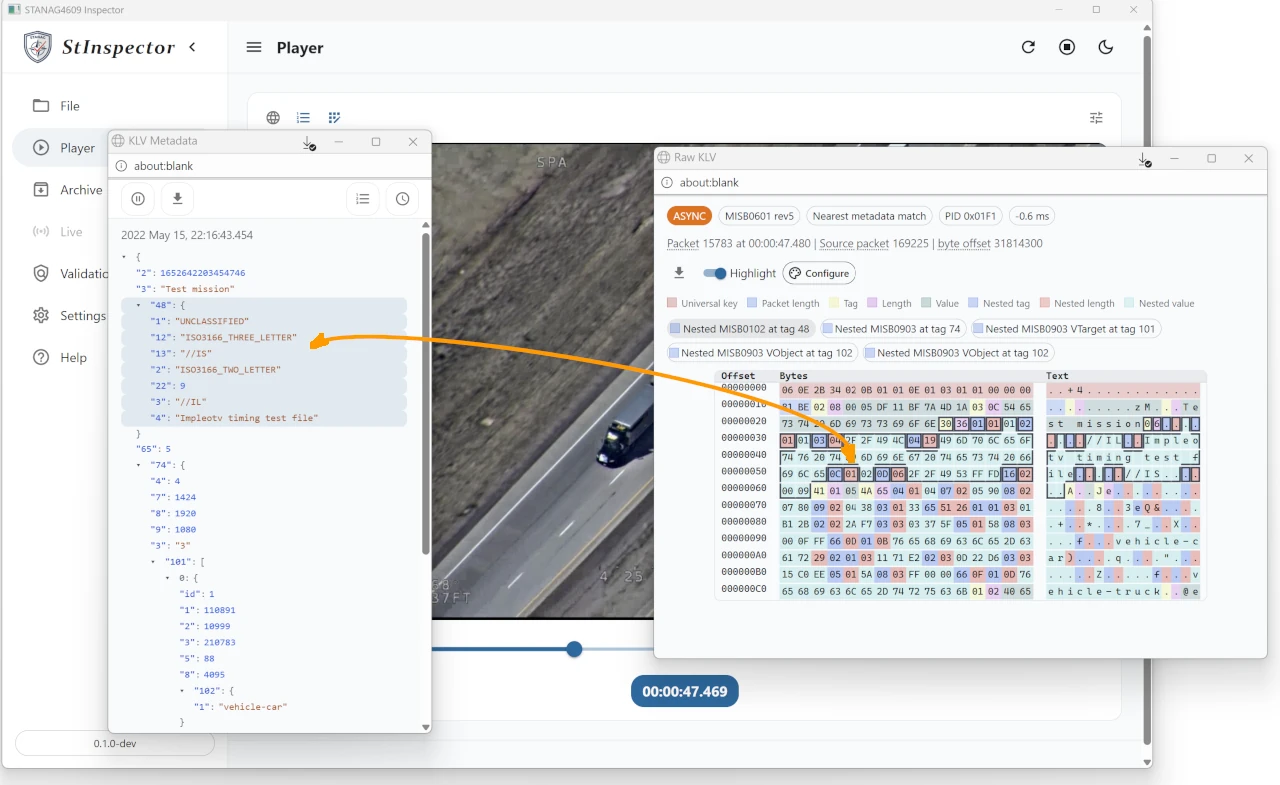The height and width of the screenshot is (785, 1280).
Task: Click the refresh icon in Player header
Action: (x=1028, y=47)
